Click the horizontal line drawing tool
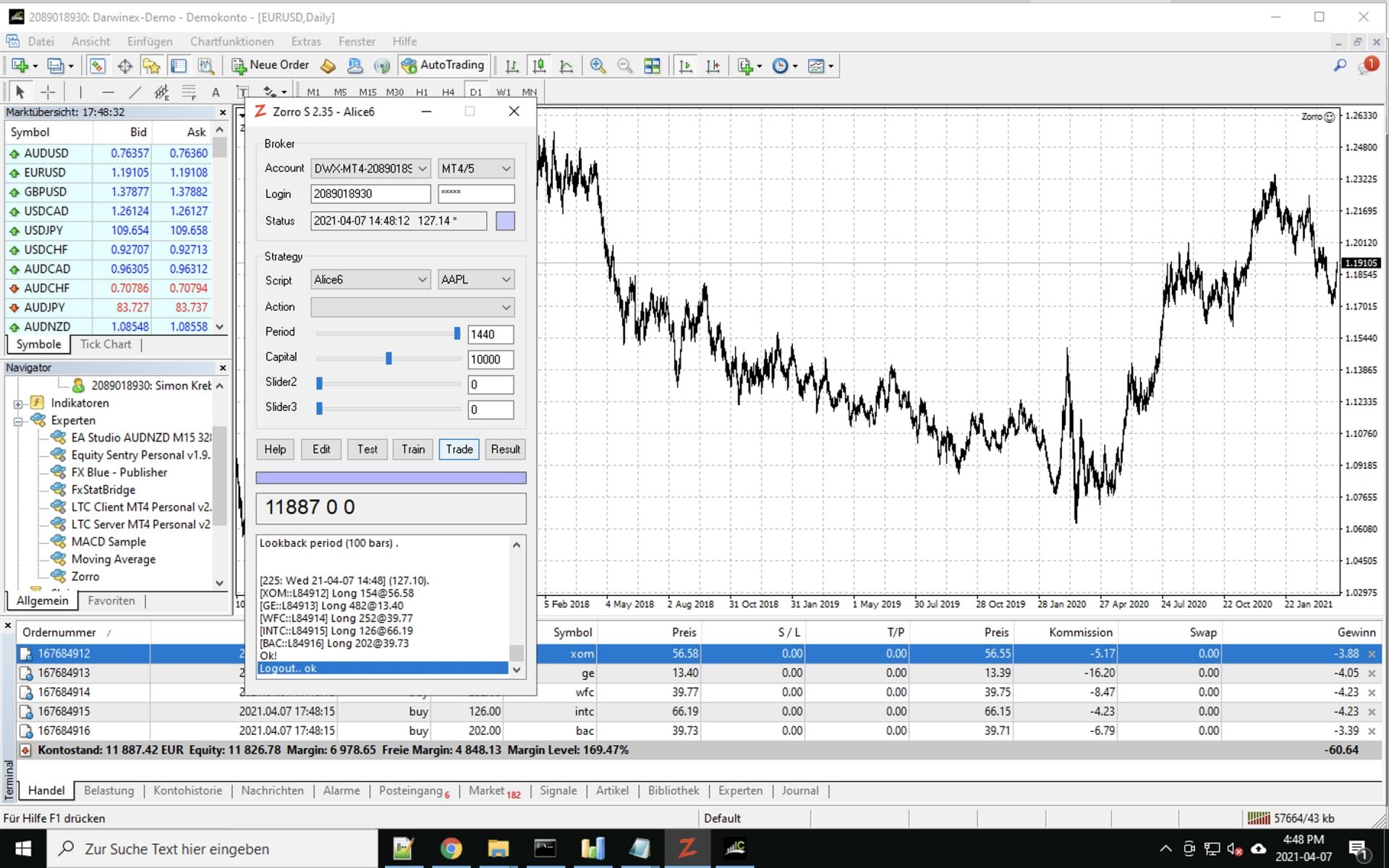Viewport: 1389px width, 868px height. (108, 92)
